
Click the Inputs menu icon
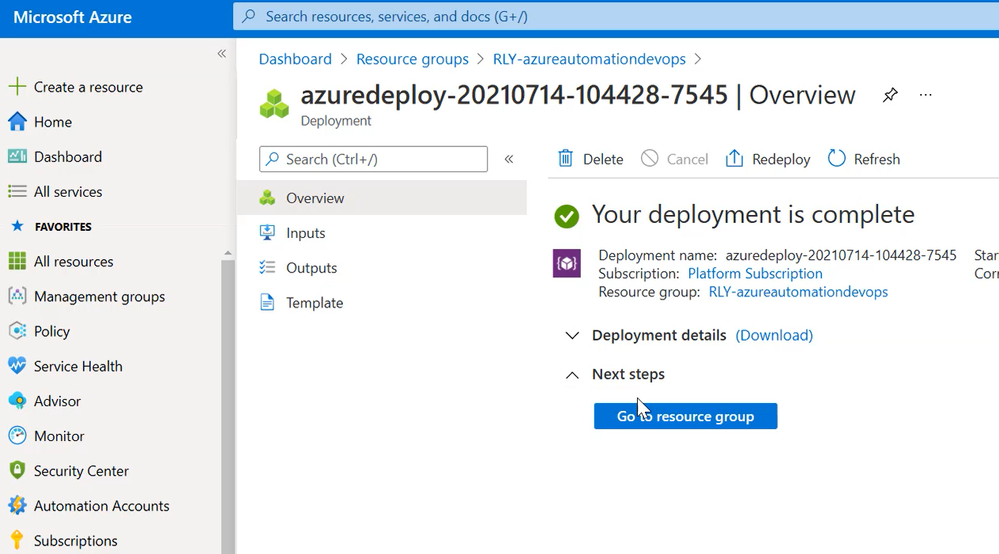pos(267,232)
